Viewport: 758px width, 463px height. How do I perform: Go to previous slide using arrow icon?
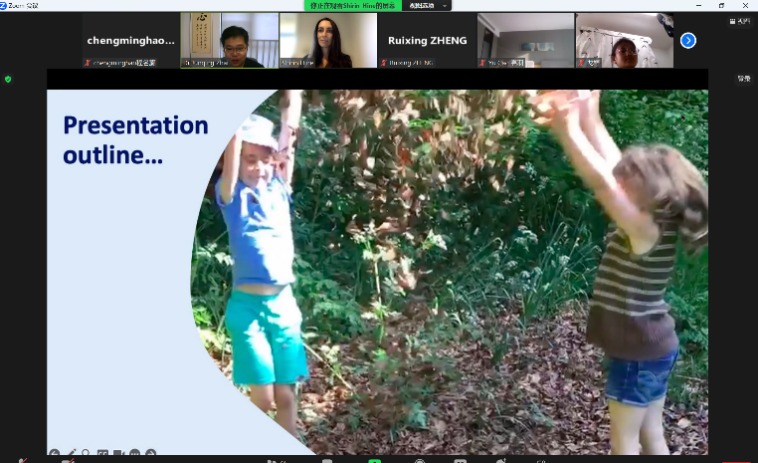click(54, 453)
